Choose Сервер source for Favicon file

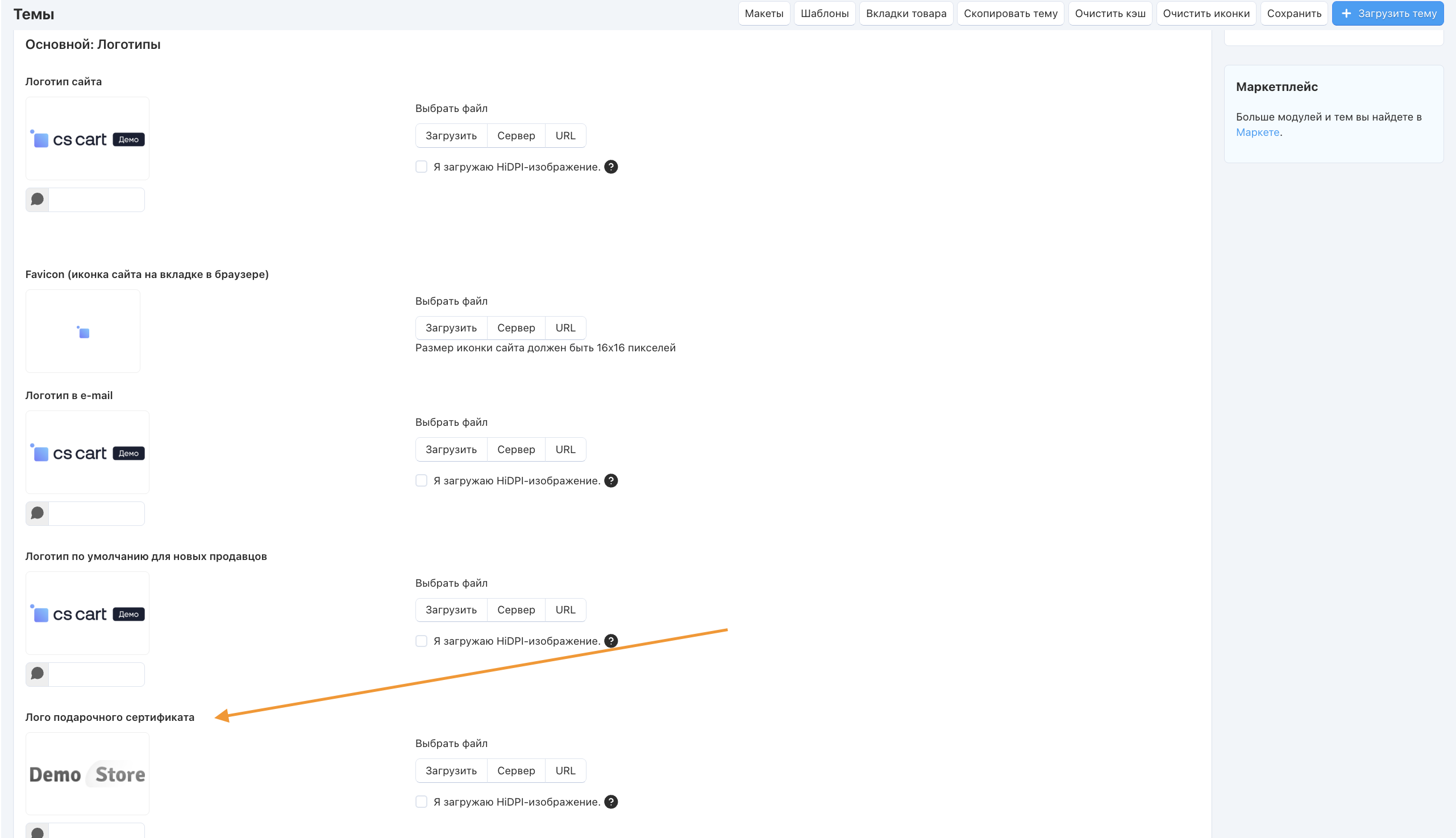[x=515, y=328]
